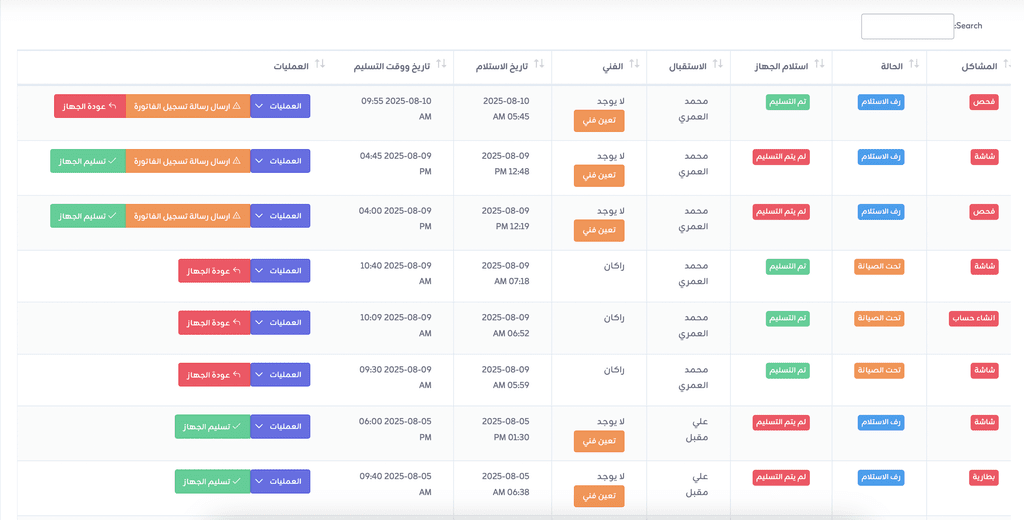
Task: Sort the الاستقبال column using its arrows
Action: [x=717, y=65]
